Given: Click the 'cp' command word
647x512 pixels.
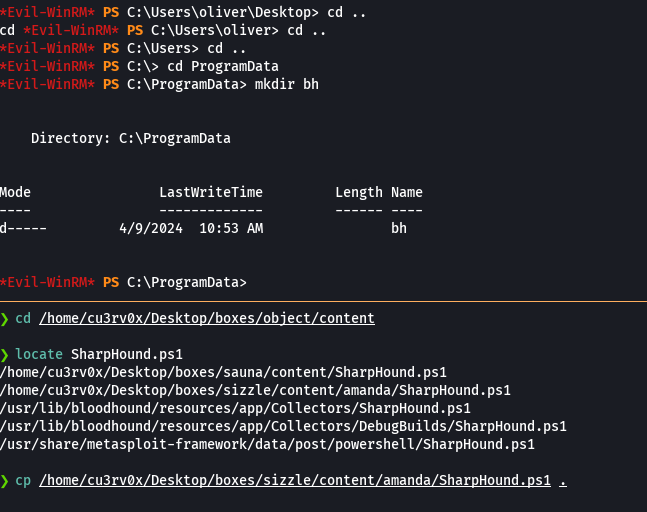Looking at the screenshot, I should [x=23, y=480].
